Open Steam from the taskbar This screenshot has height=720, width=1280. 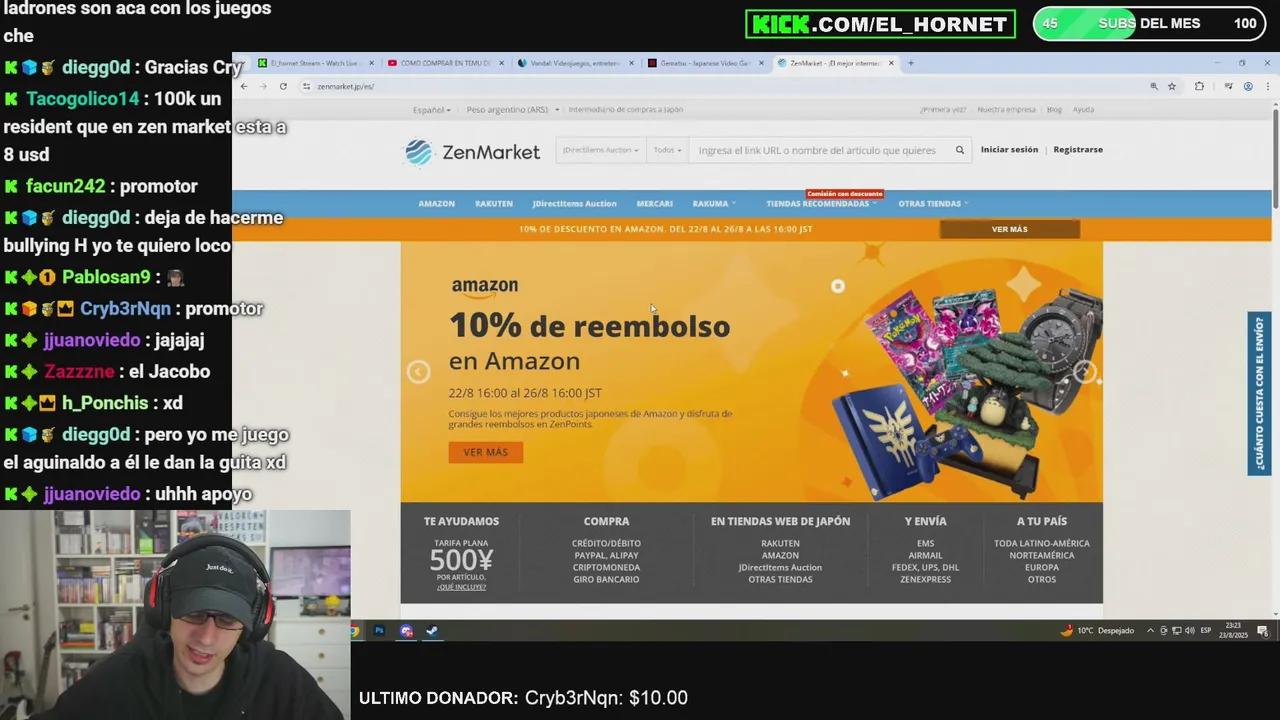click(432, 631)
